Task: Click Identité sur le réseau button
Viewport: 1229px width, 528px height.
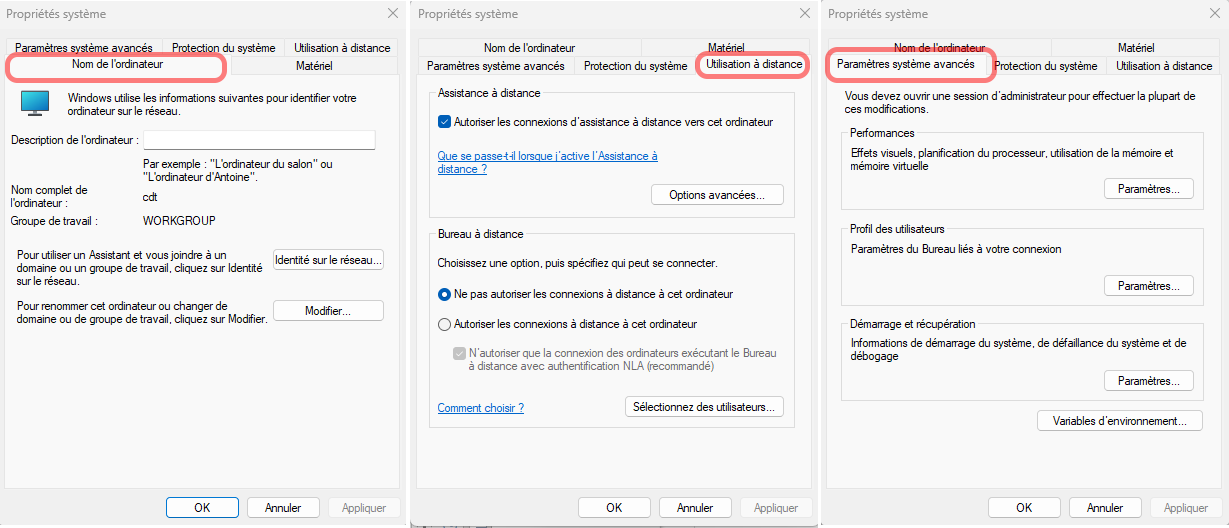Action: click(328, 260)
